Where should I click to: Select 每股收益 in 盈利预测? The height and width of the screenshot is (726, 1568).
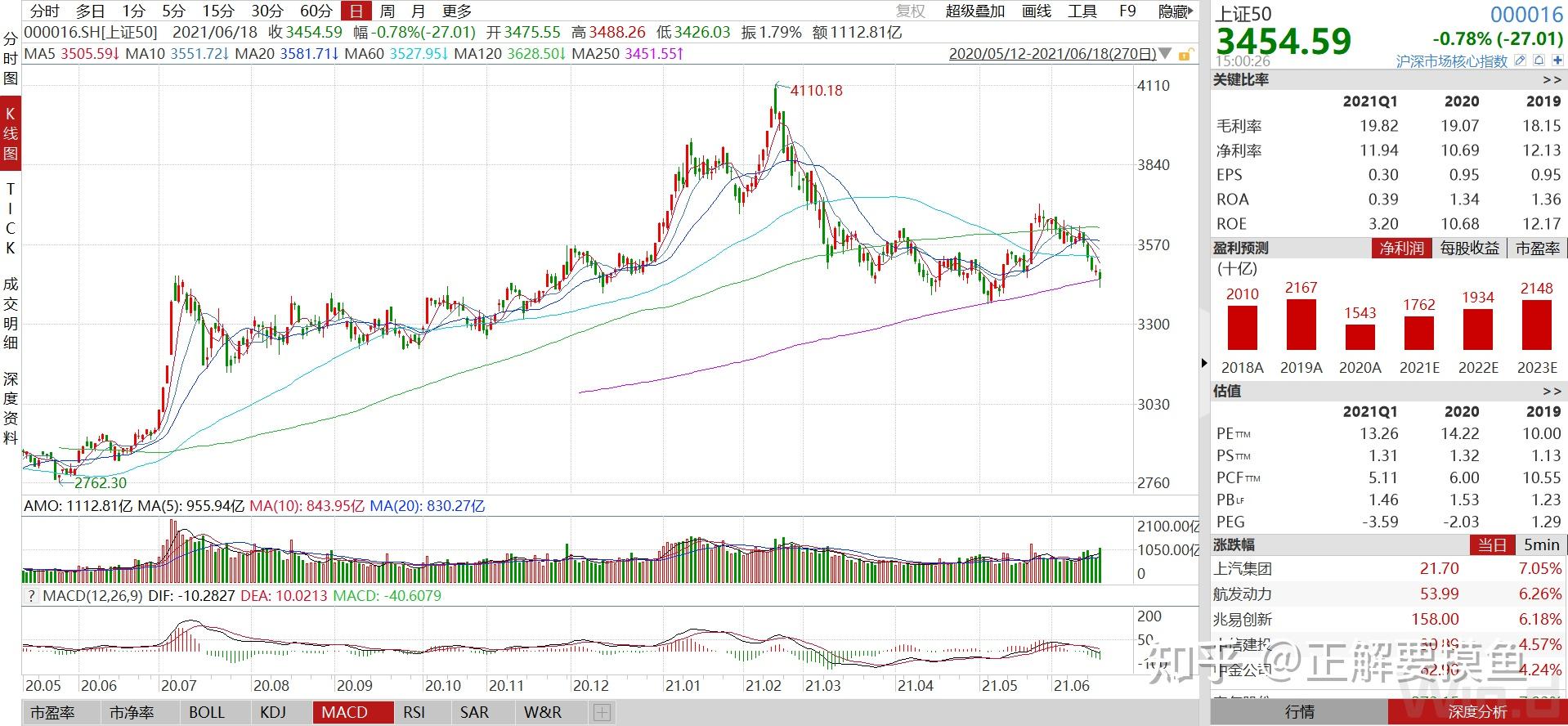click(x=1470, y=248)
